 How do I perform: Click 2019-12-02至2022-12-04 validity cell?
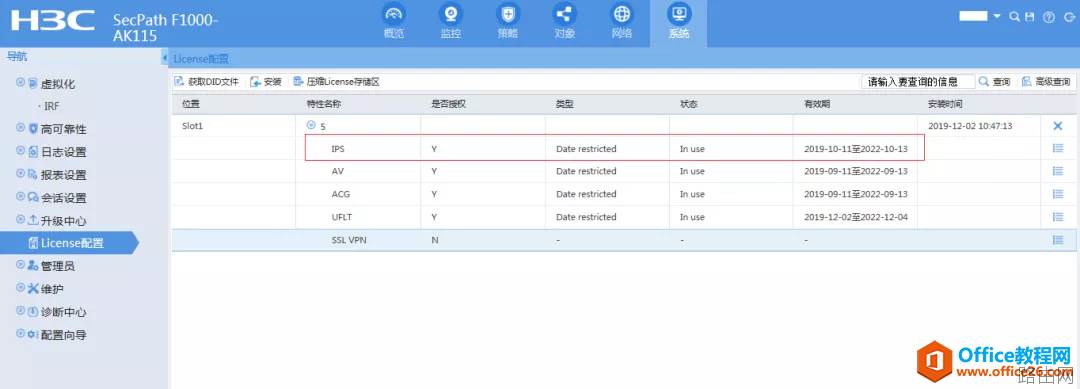coord(855,217)
